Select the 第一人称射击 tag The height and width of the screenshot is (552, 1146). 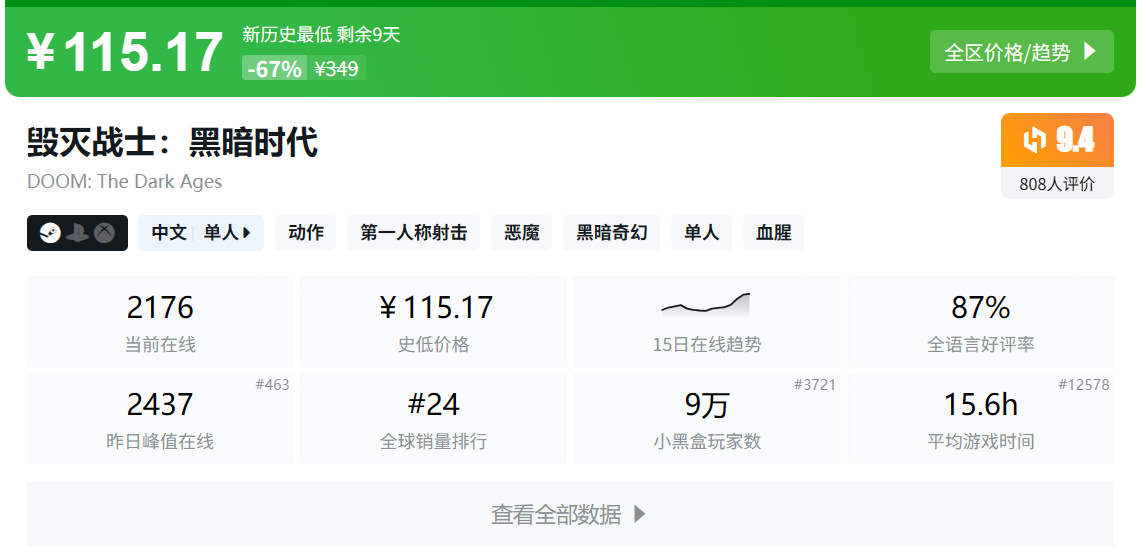click(414, 233)
